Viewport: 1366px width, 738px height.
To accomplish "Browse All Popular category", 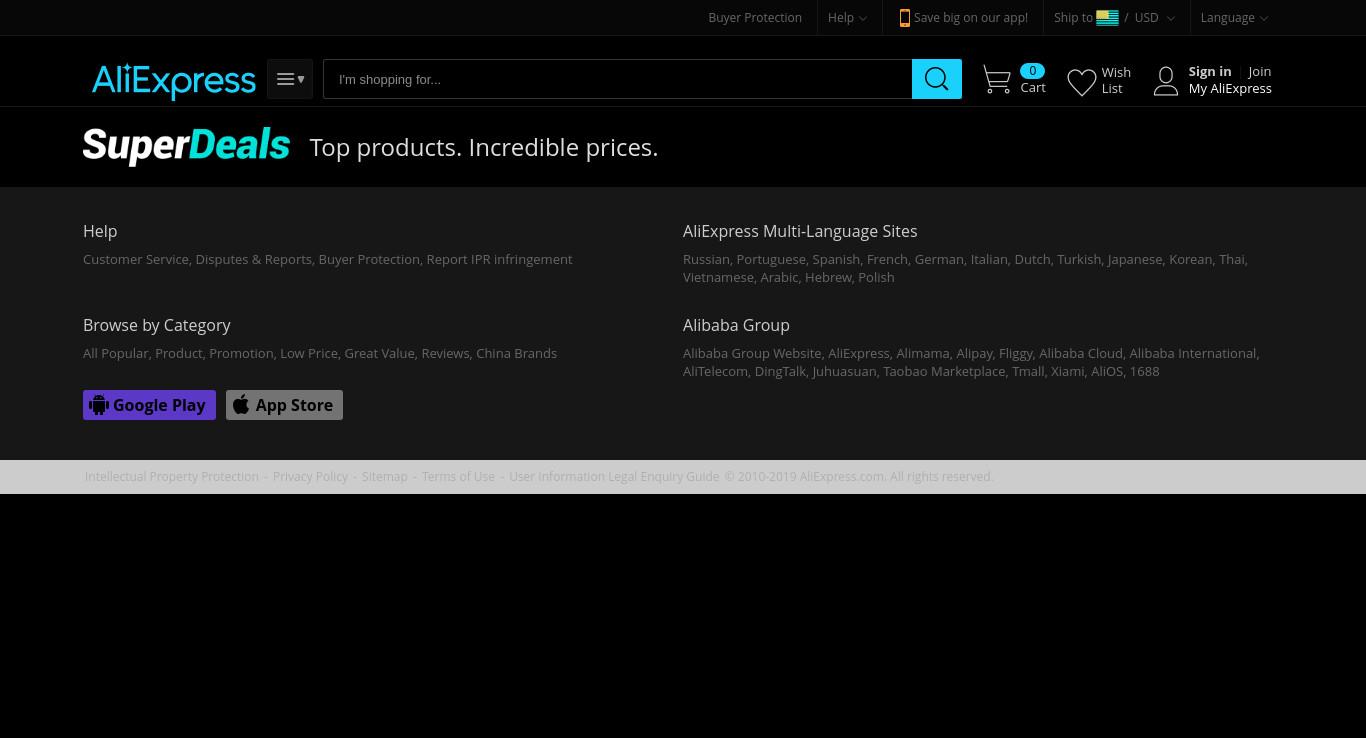I will tap(116, 353).
